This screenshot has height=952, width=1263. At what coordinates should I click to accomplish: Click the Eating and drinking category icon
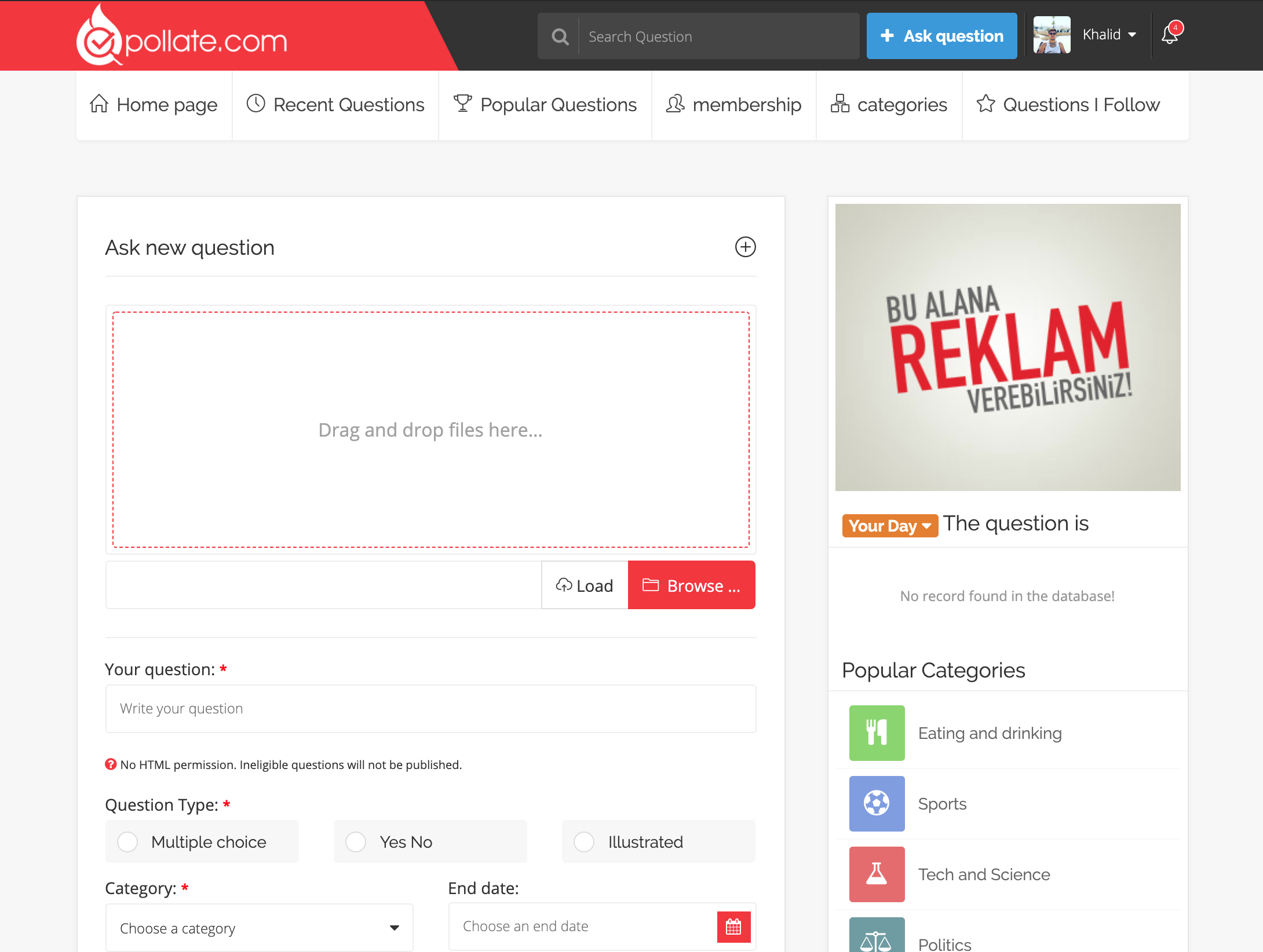[x=876, y=733]
